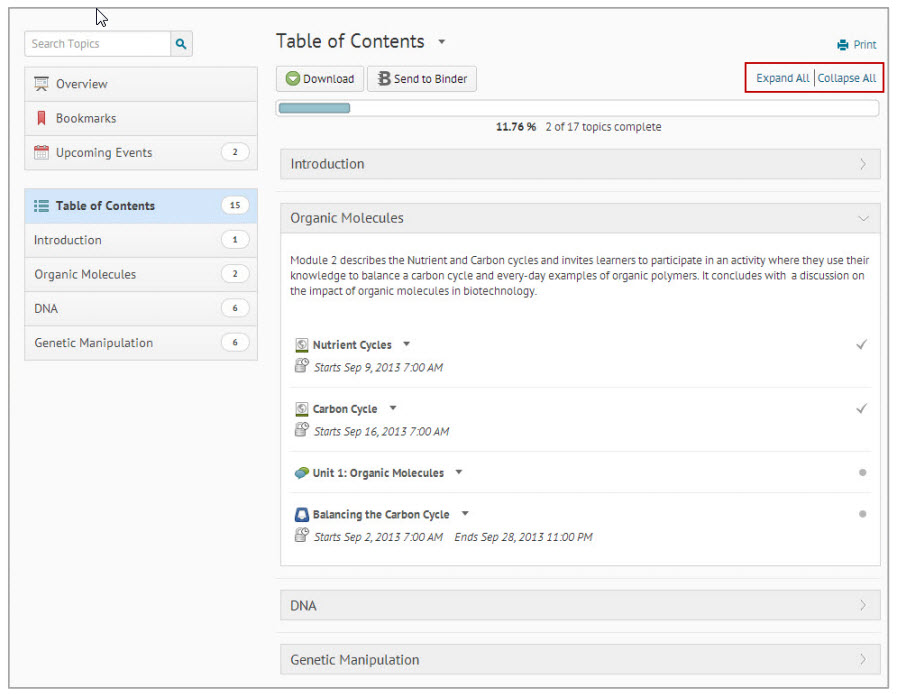Click Balancing the Carbon Cycle dropbox icon
Screen dimensions: 898x694
(x=302, y=515)
